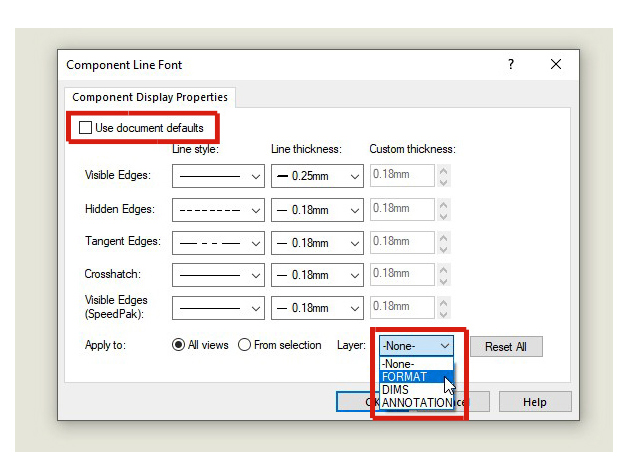This screenshot has height=468, width=634.
Task: Expand the Crosshatch line style dropdown
Action: pyautogui.click(x=218, y=275)
